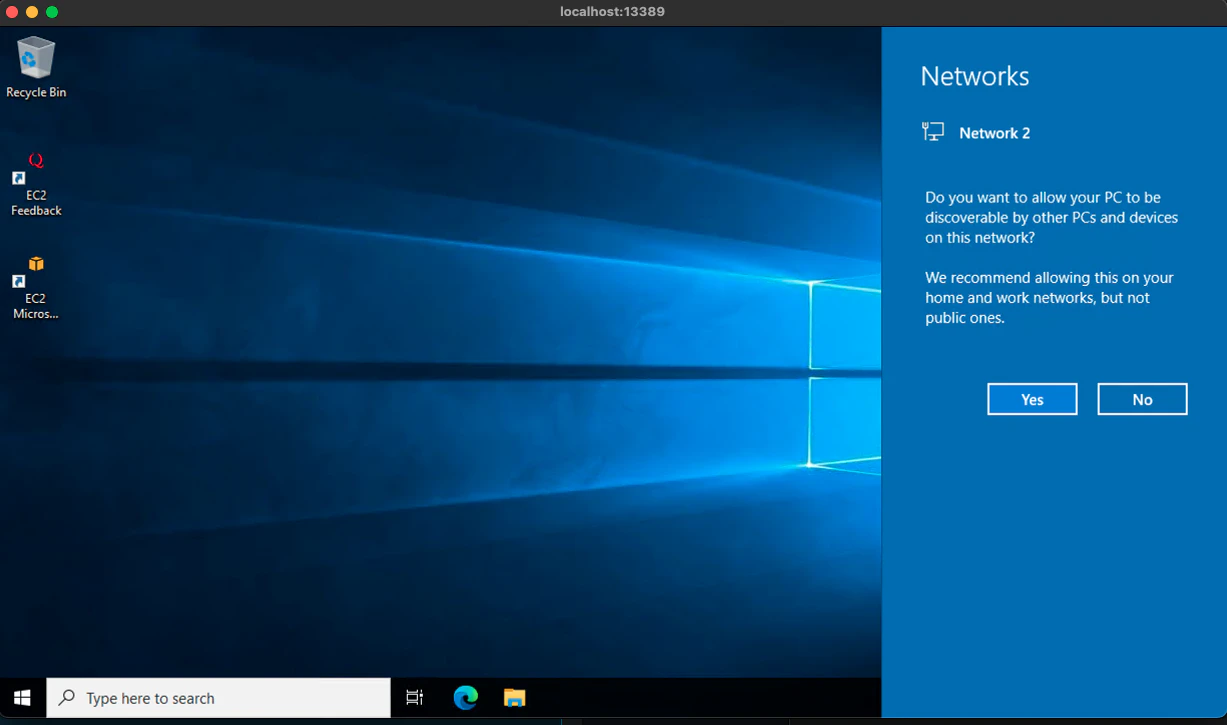The height and width of the screenshot is (725, 1227).
Task: Click the macOS red close window button
Action: coord(13,12)
